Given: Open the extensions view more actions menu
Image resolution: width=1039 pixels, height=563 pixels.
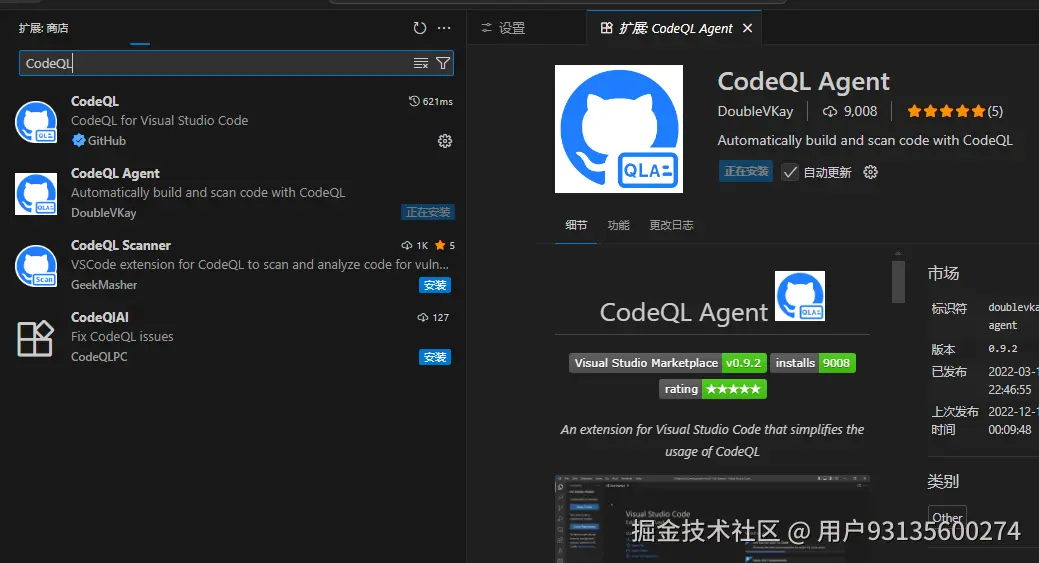Looking at the screenshot, I should point(444,28).
